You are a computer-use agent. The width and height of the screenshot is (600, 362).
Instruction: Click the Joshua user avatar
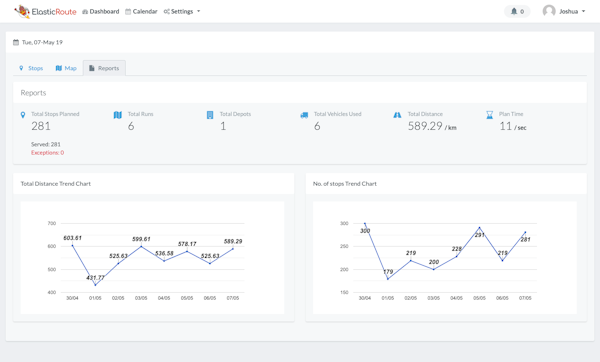point(549,11)
